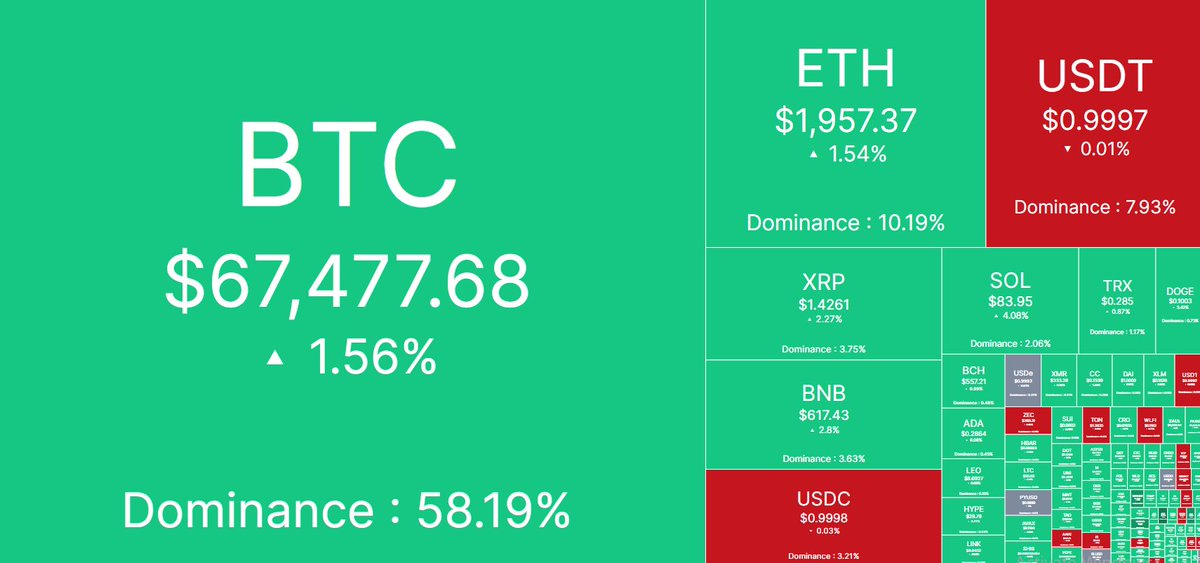Open the red ZEC tile
Image resolution: width=1200 pixels, height=563 pixels.
(1027, 421)
